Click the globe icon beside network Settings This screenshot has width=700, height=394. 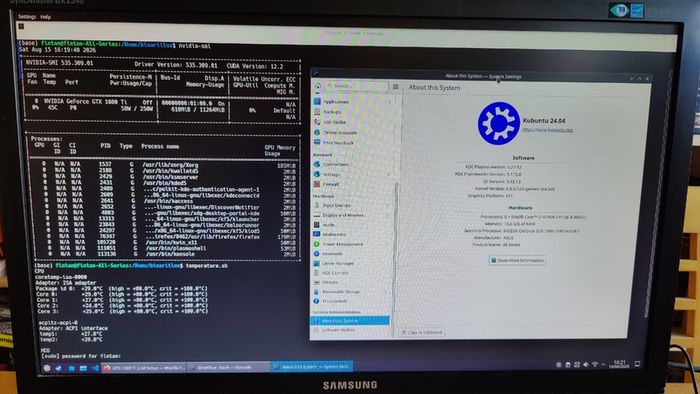(317, 174)
